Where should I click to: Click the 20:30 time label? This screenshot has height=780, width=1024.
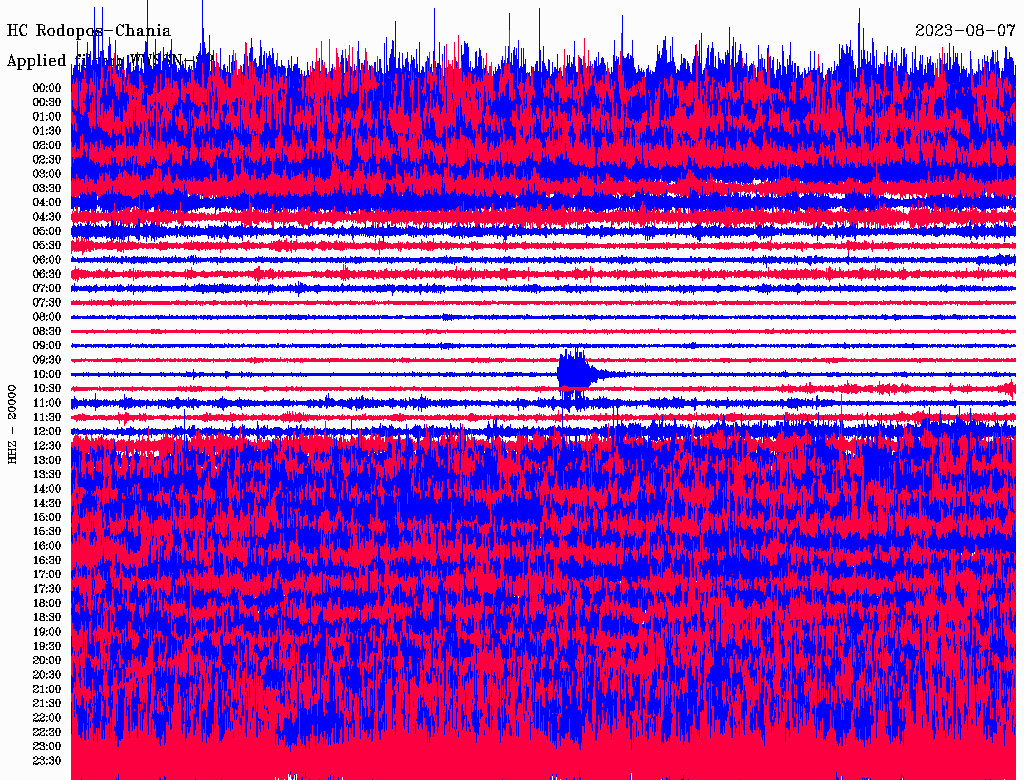pos(47,675)
